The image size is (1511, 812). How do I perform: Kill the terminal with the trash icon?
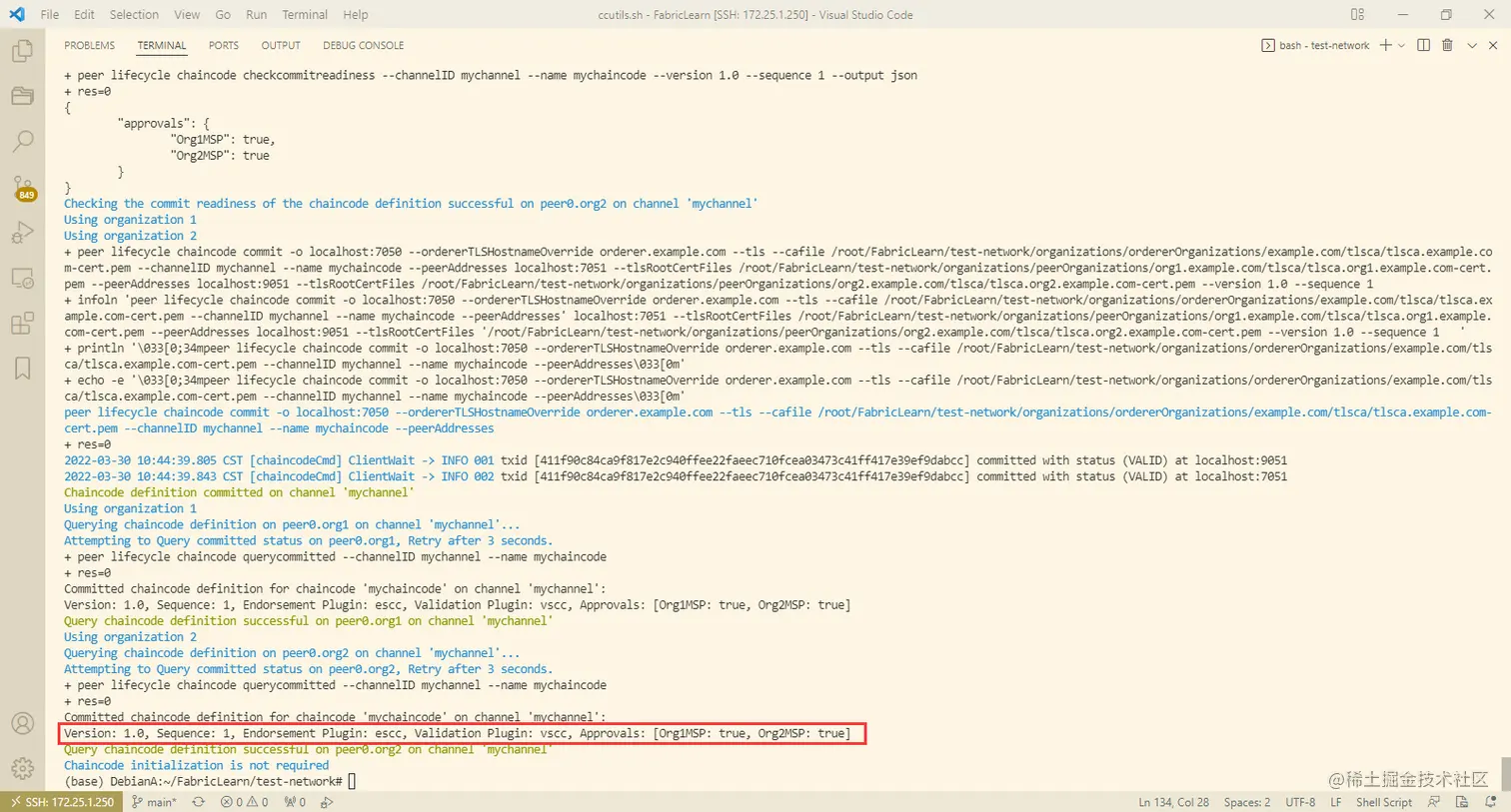1447,45
